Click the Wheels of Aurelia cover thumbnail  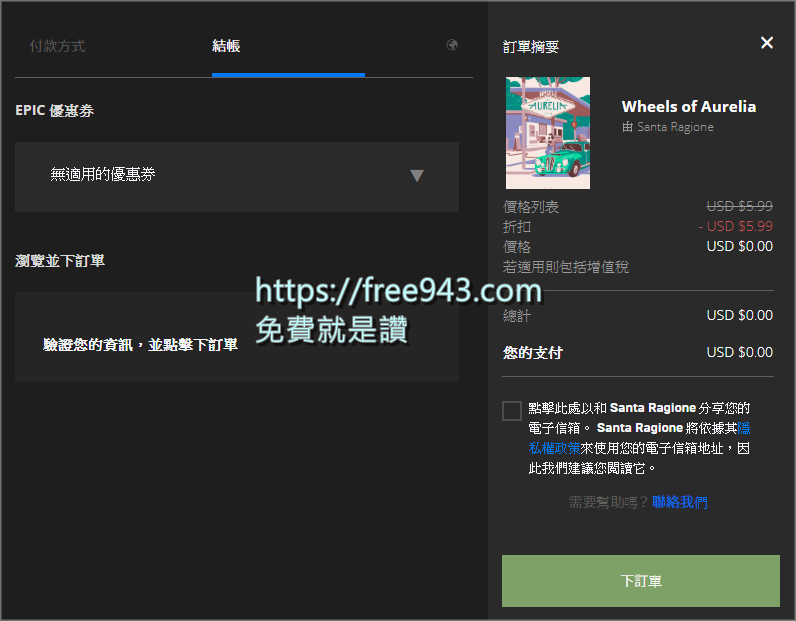click(547, 133)
